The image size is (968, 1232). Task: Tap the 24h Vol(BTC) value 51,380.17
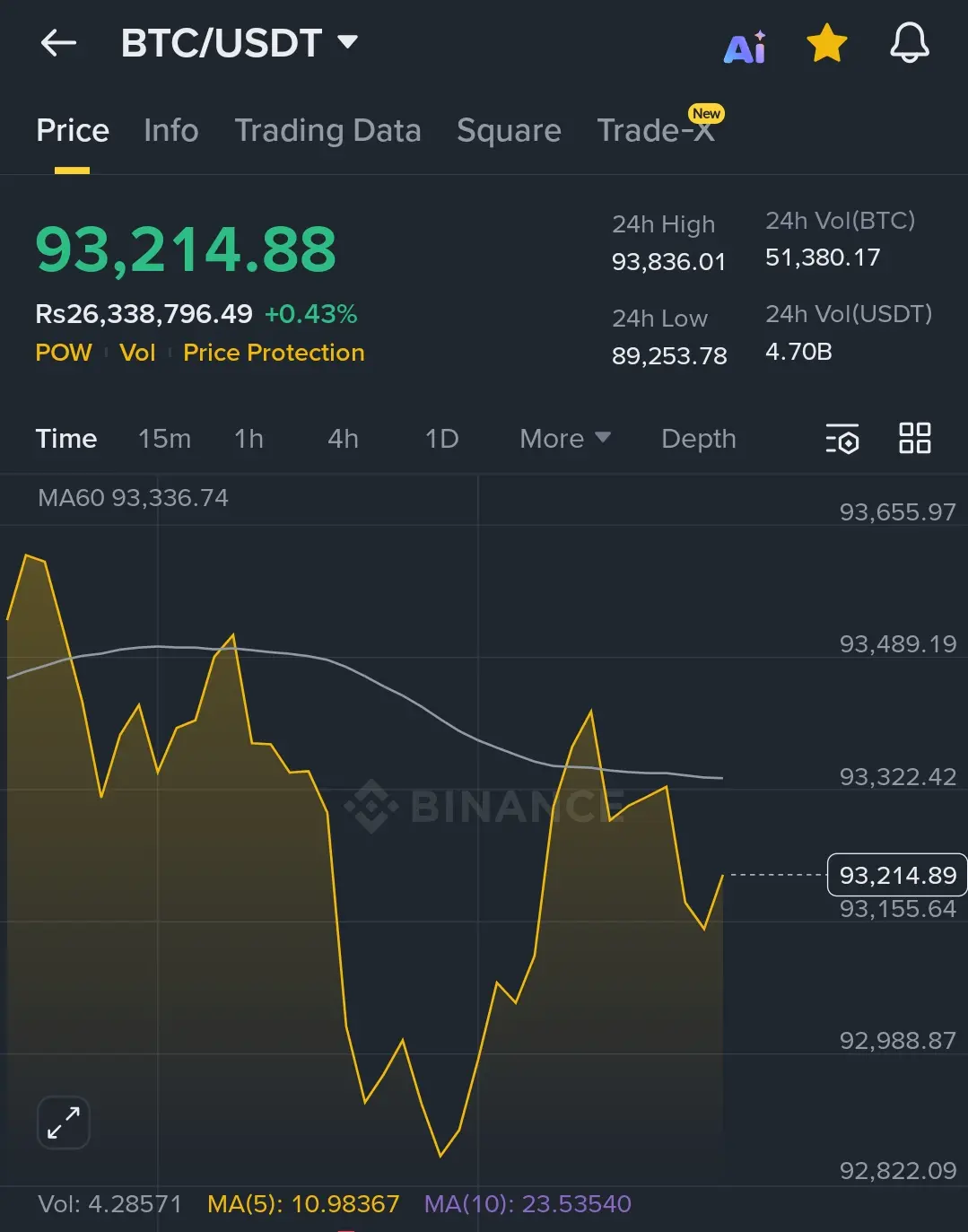[x=823, y=258]
